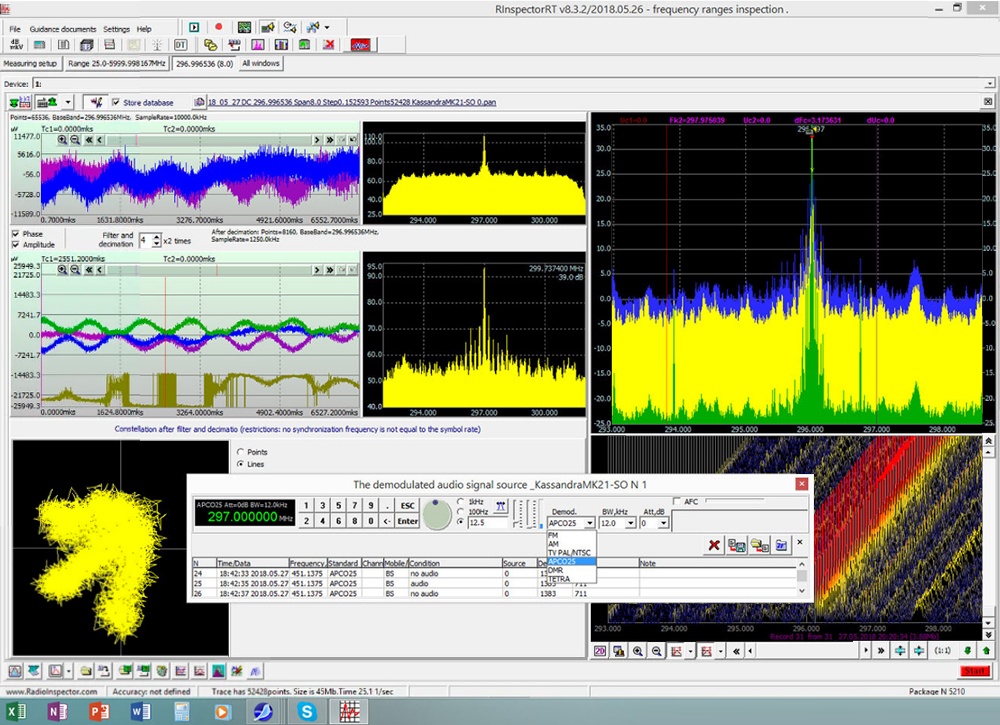1000x725 pixels.
Task: Click the round tuning knob
Action: 436,514
